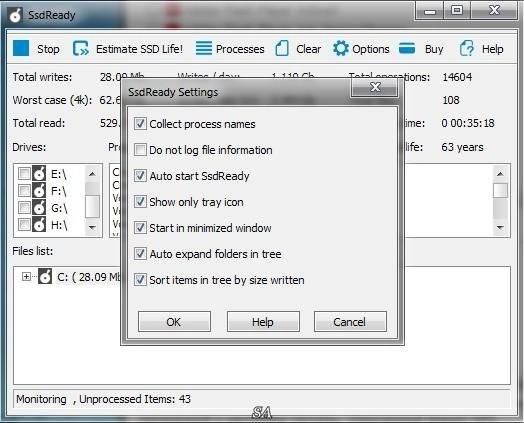Screen dimensions: 524x423
Task: Click the Worst case (4k) label
Action: 52,100
